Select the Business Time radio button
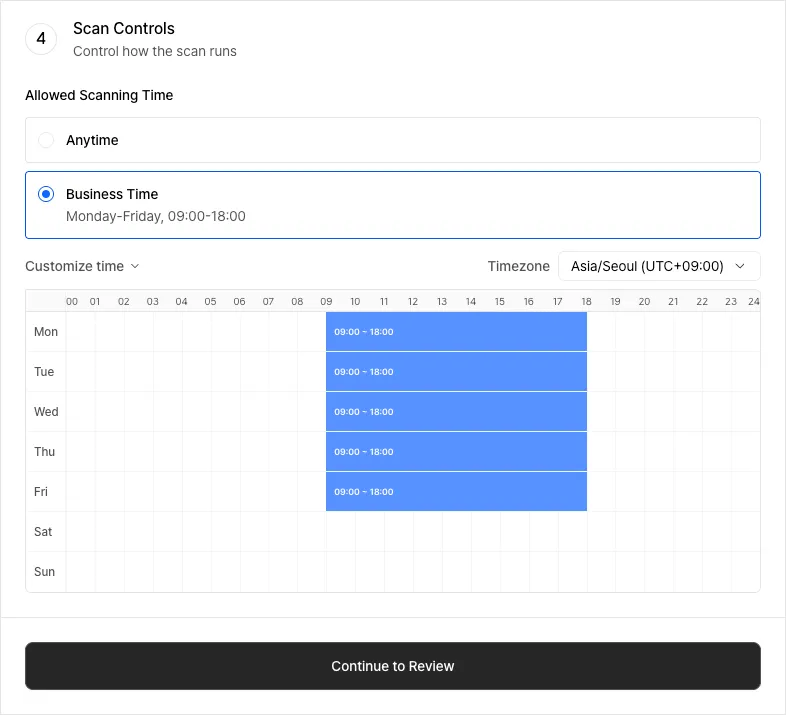 click(x=46, y=195)
